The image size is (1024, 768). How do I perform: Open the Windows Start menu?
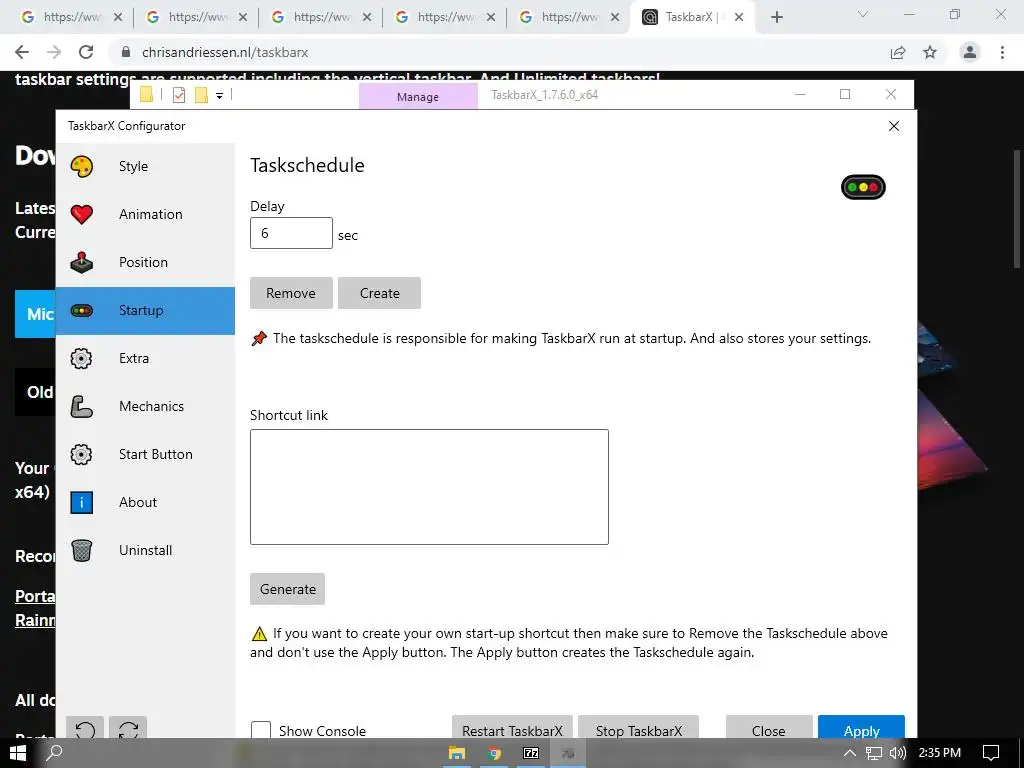coord(18,753)
